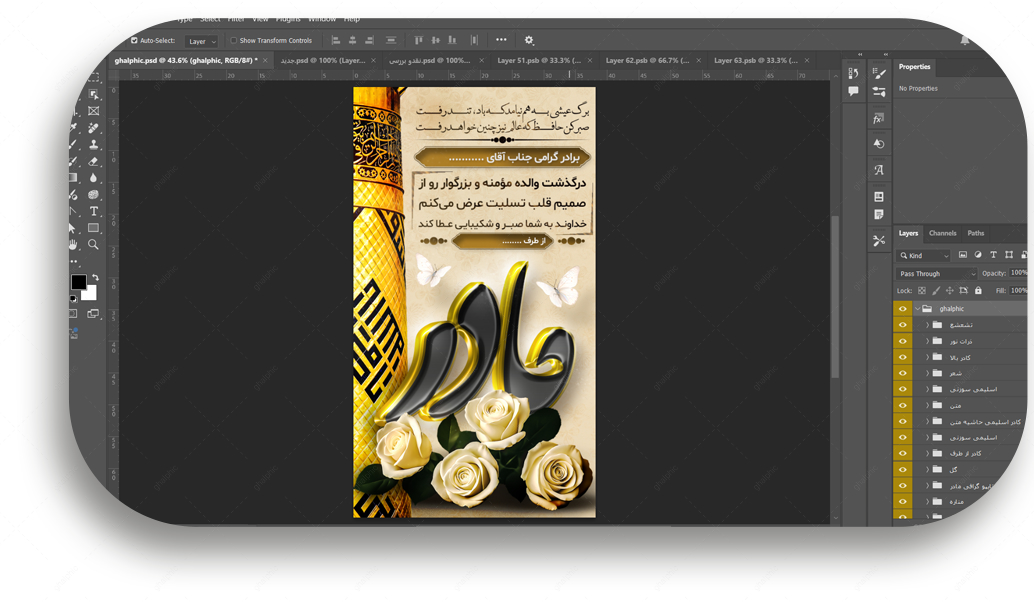The height and width of the screenshot is (602, 1034).
Task: Switch to the Channels tab
Action: (x=942, y=233)
